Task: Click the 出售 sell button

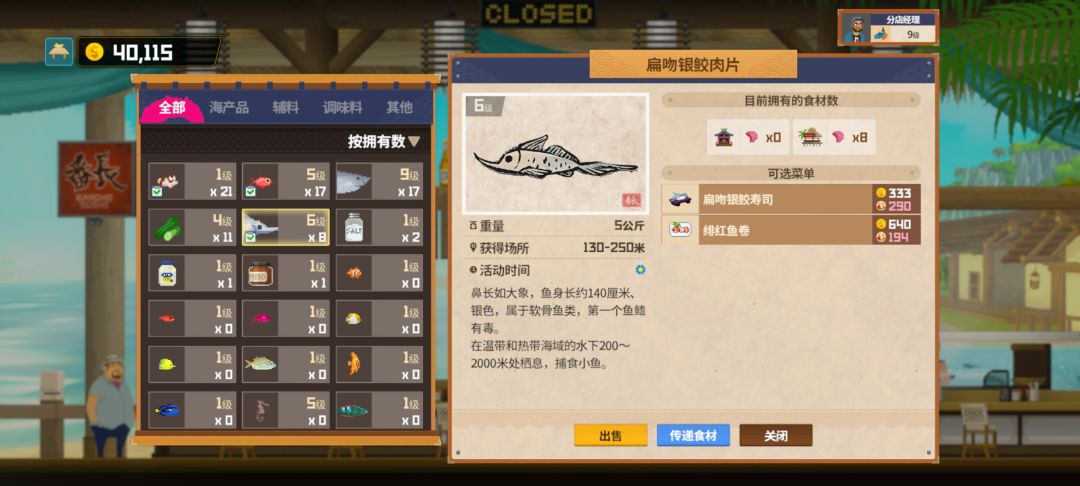Action: [x=611, y=435]
